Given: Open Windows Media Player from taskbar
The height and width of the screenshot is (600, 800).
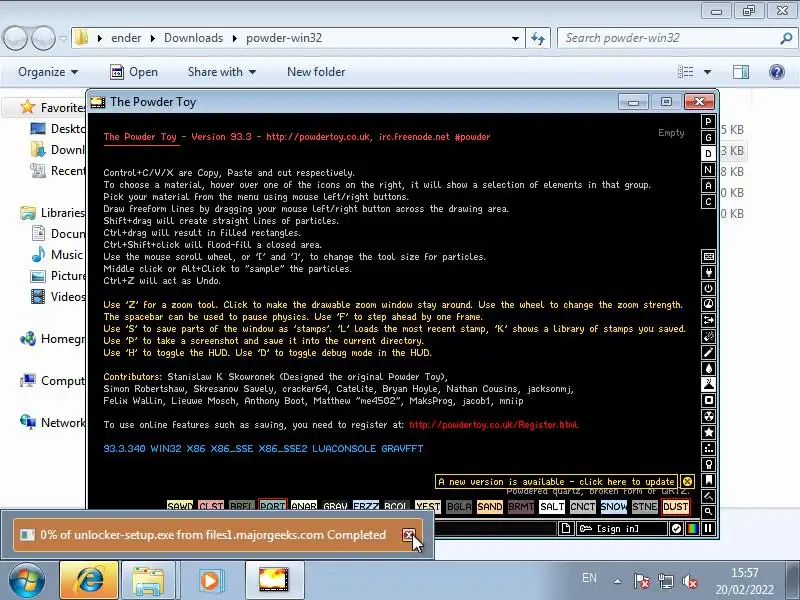Looking at the screenshot, I should [210, 580].
